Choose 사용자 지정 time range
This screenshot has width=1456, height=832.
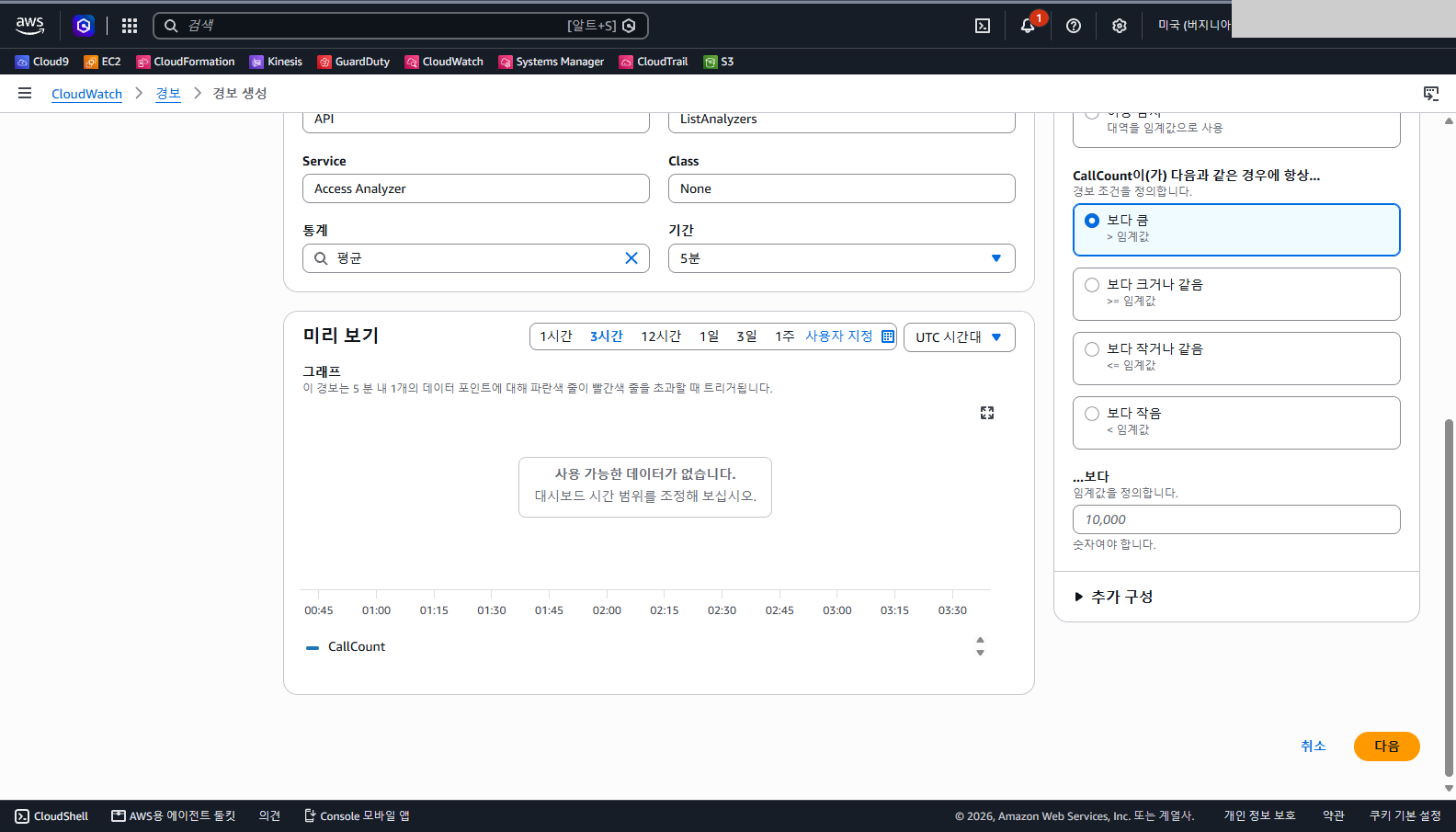(x=839, y=336)
